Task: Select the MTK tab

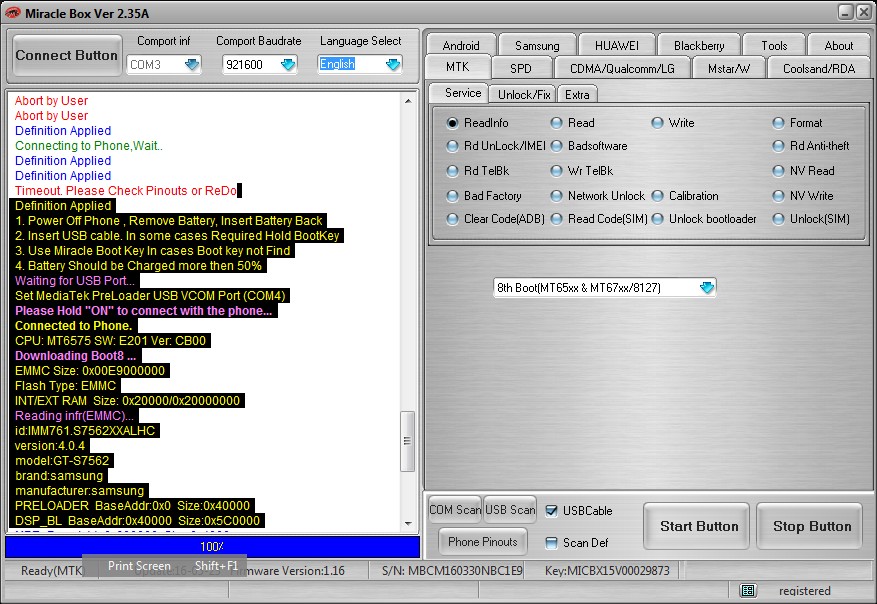Action: (458, 67)
